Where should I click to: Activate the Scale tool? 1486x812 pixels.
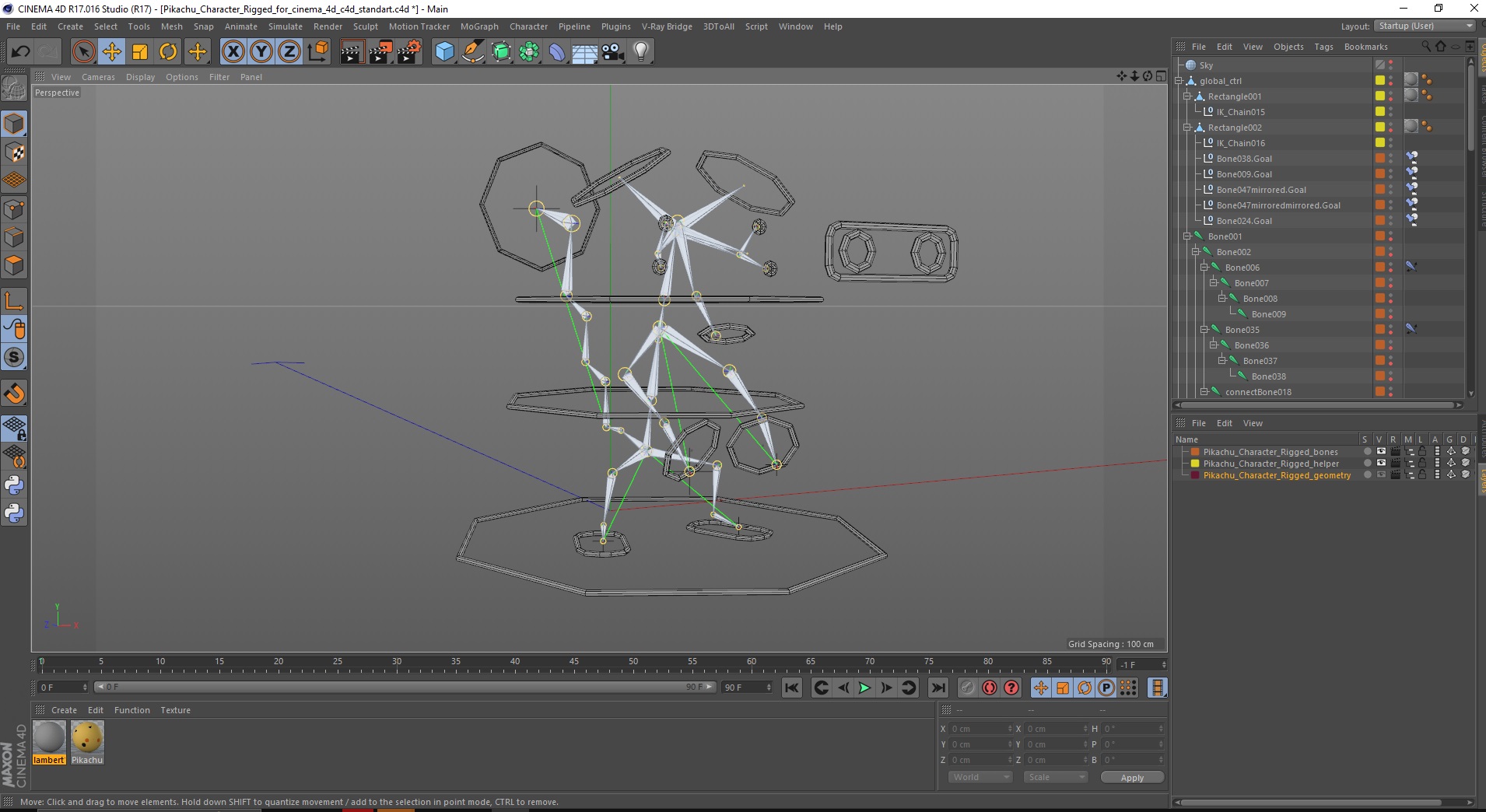point(140,52)
